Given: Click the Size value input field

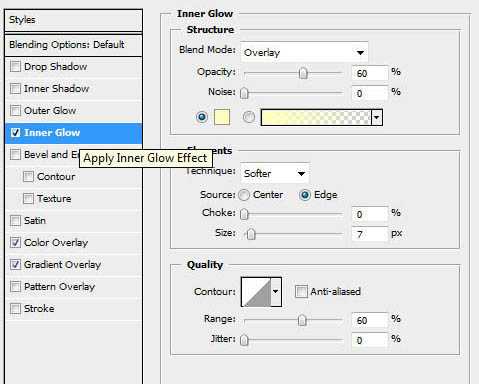Looking at the screenshot, I should tap(370, 234).
